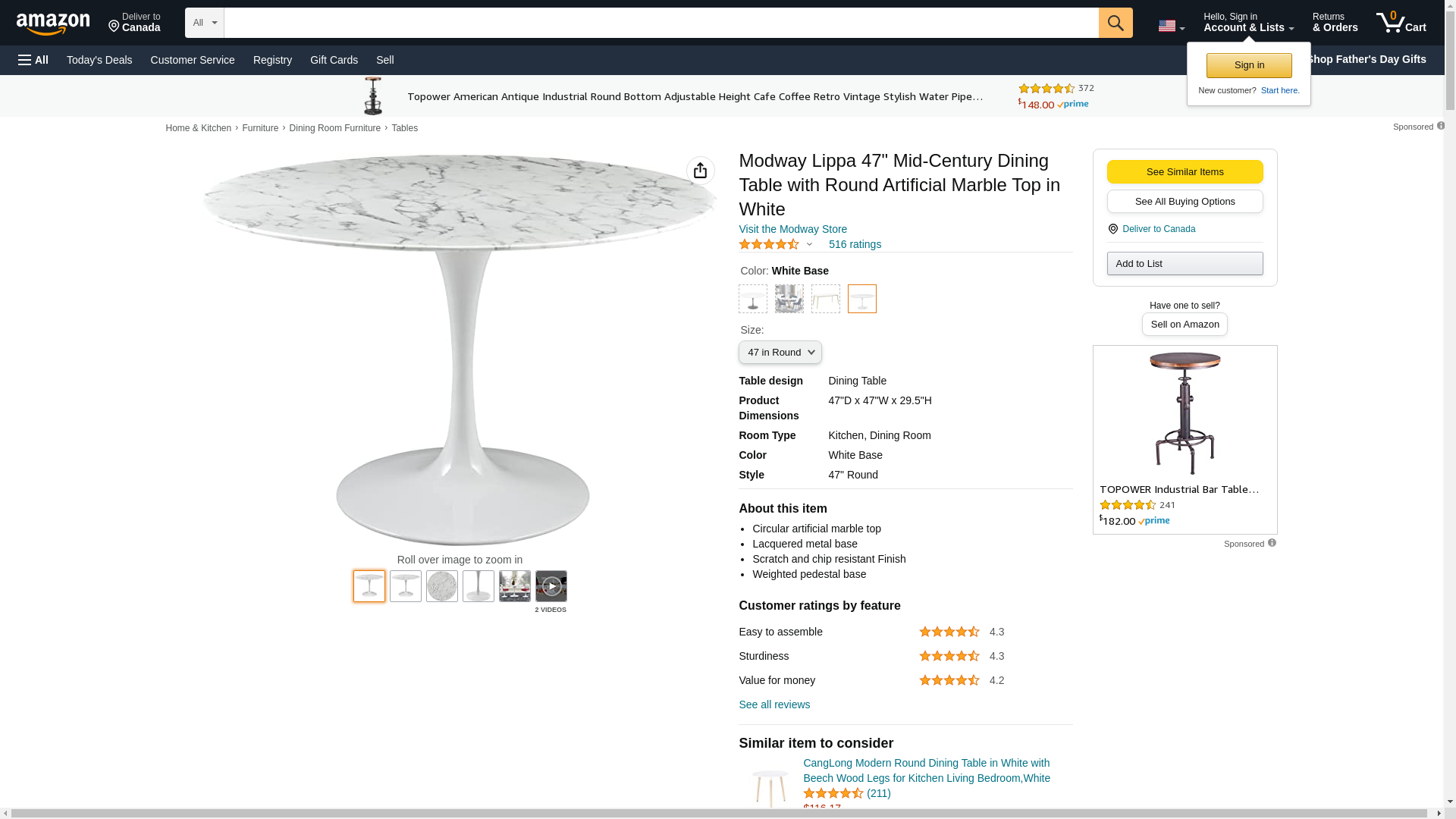Open the See all reviews link
1456x819 pixels.
coord(773,704)
